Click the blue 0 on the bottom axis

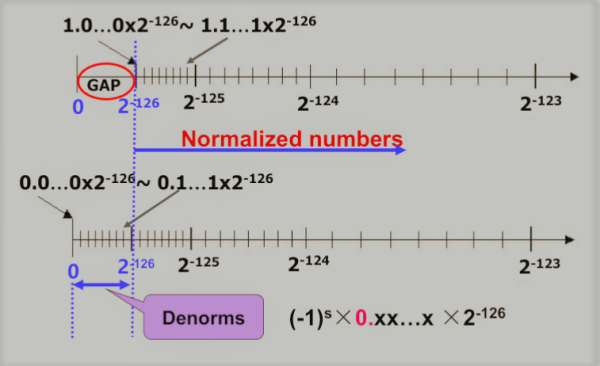click(73, 271)
